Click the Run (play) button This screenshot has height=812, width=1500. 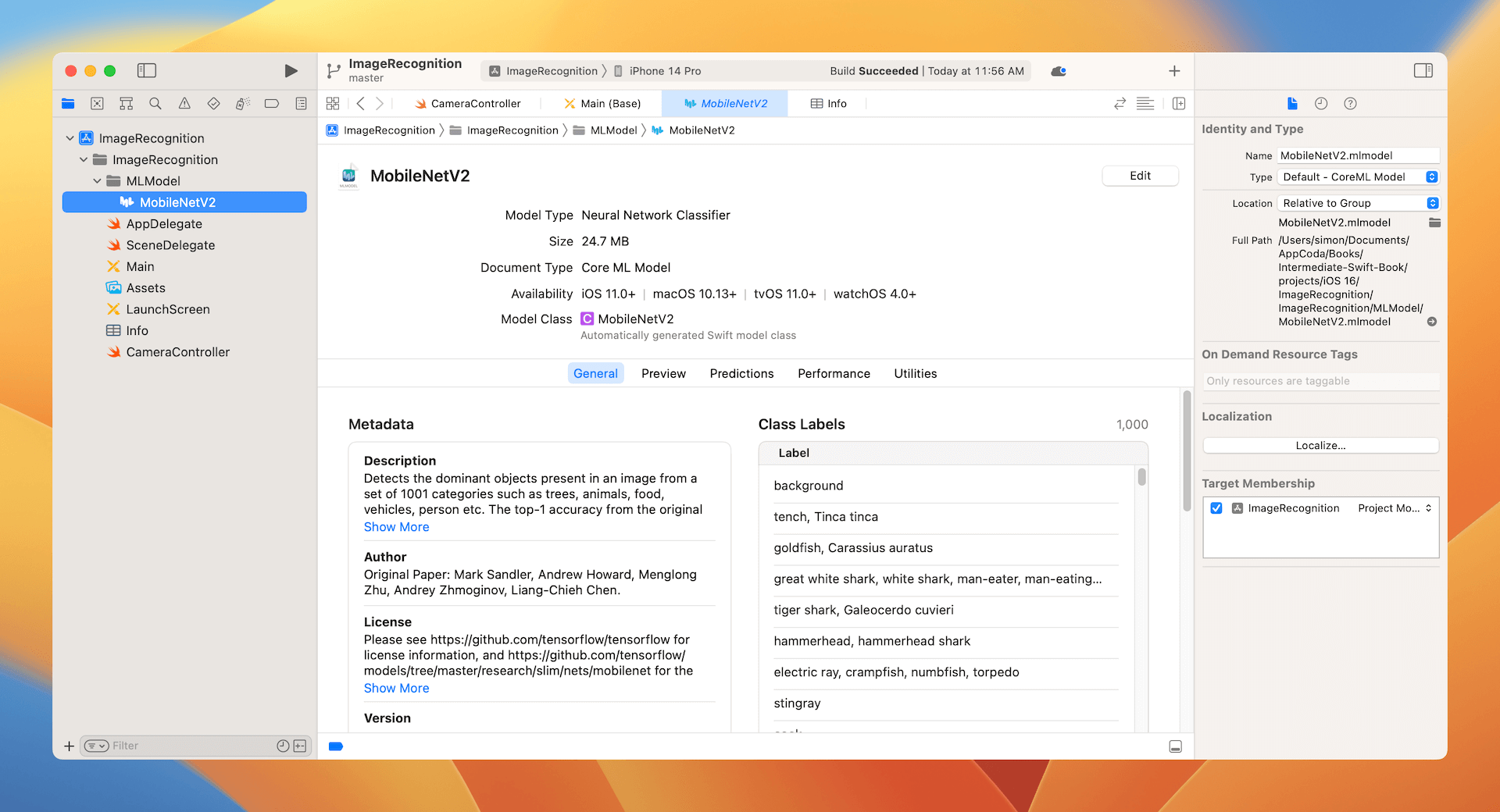click(x=291, y=71)
